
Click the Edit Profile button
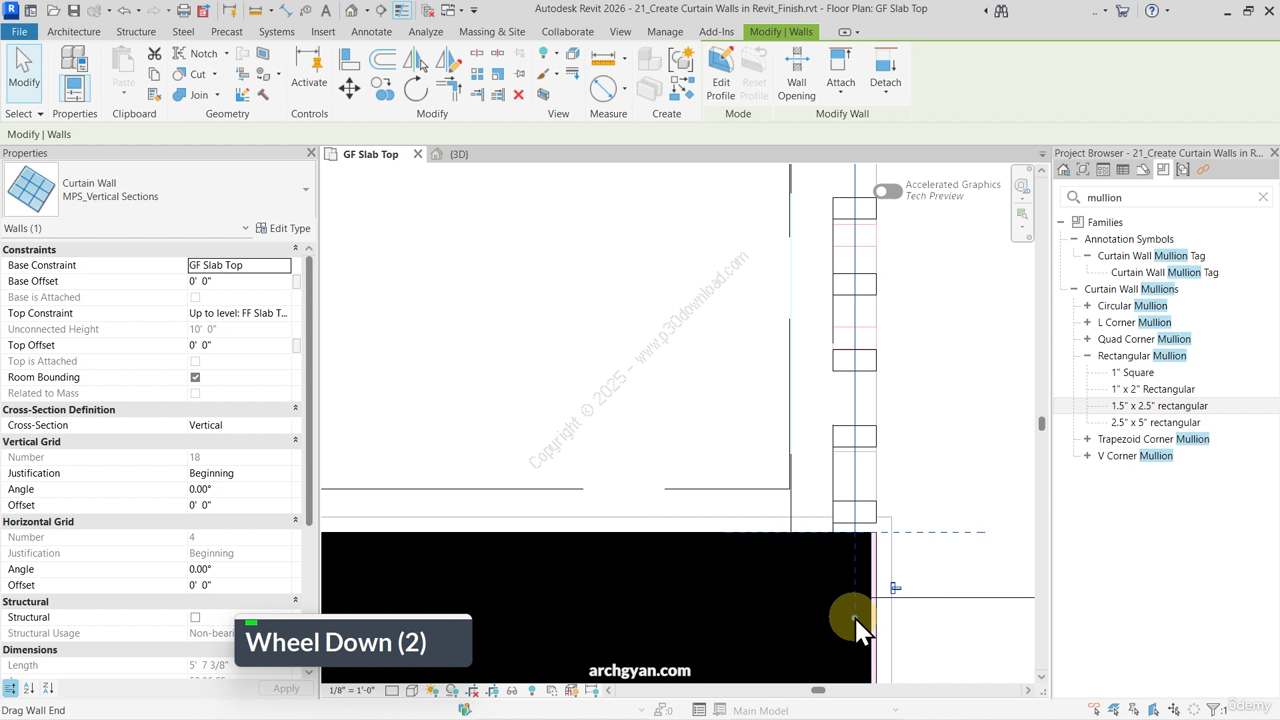721,74
